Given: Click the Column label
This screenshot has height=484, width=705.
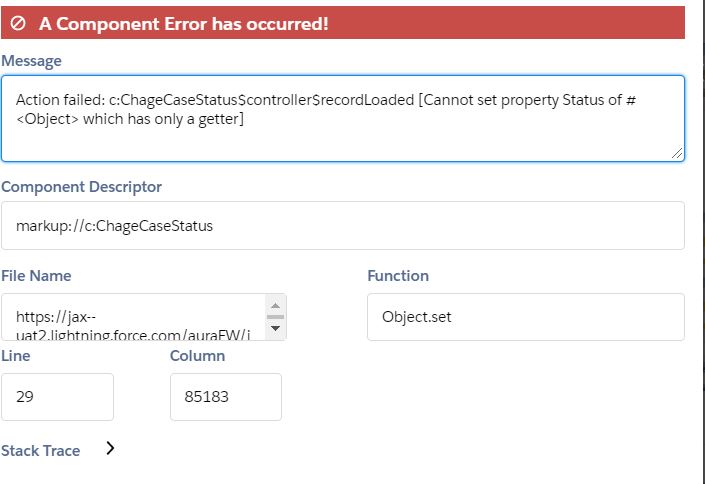Looking at the screenshot, I should [x=197, y=356].
